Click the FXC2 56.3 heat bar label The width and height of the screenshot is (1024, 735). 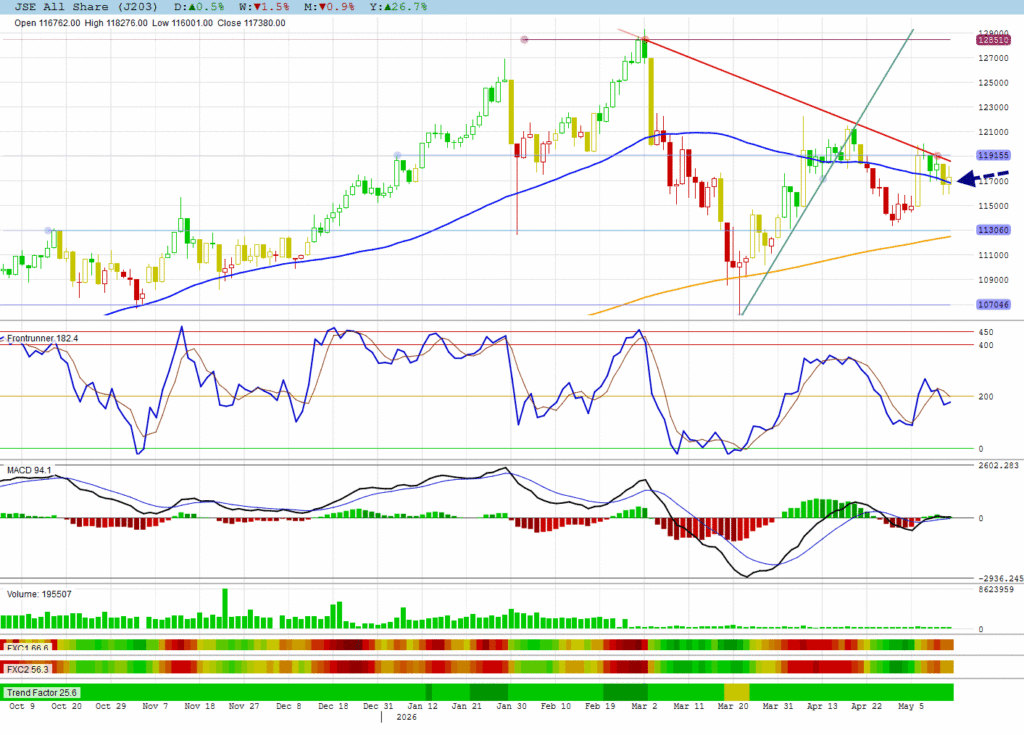27,670
